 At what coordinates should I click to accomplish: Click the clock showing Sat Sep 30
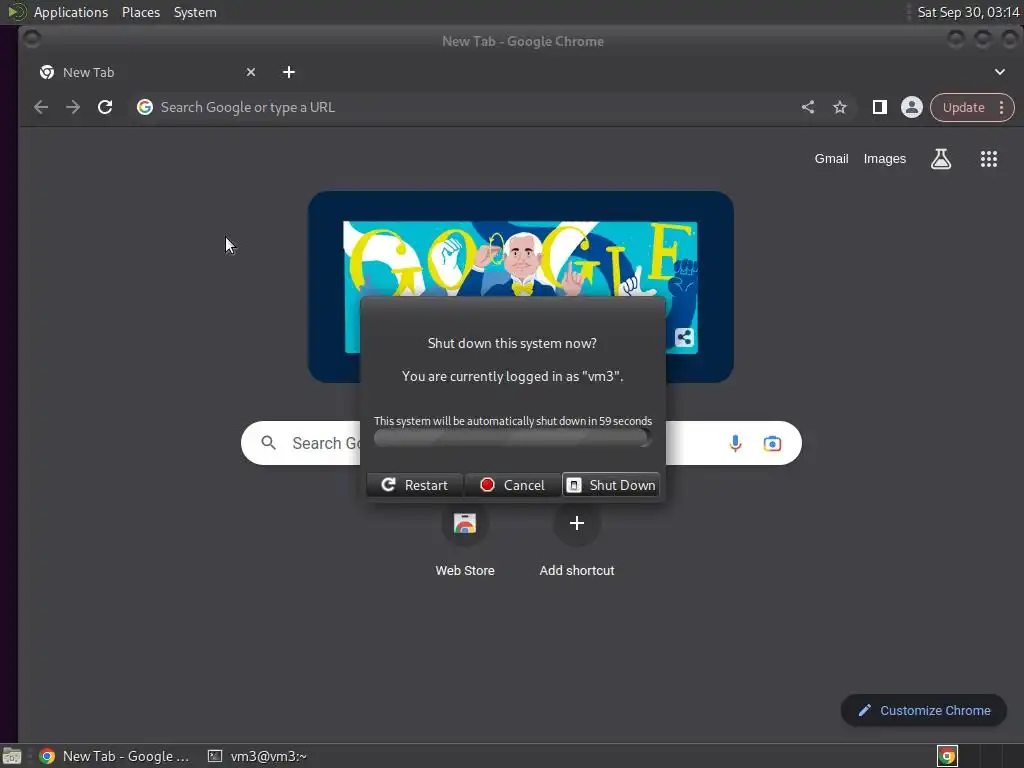click(x=968, y=12)
